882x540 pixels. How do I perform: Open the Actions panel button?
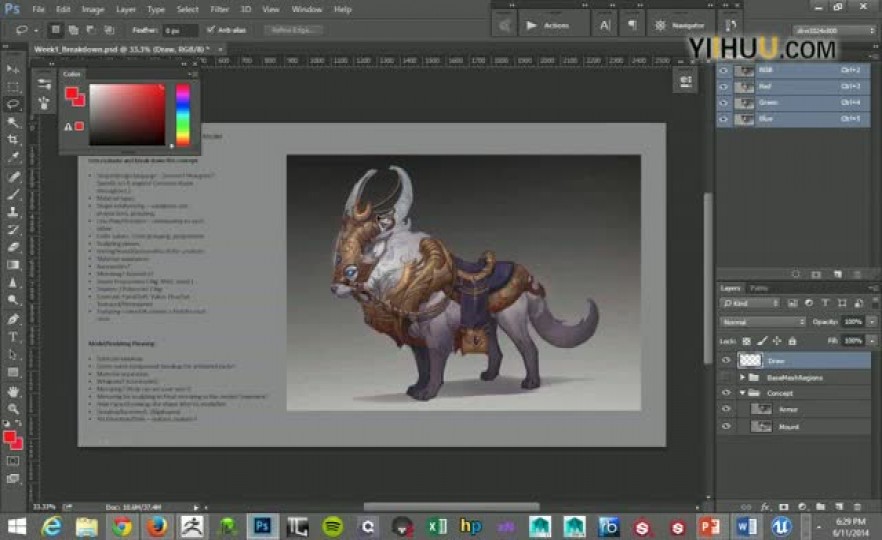(547, 25)
